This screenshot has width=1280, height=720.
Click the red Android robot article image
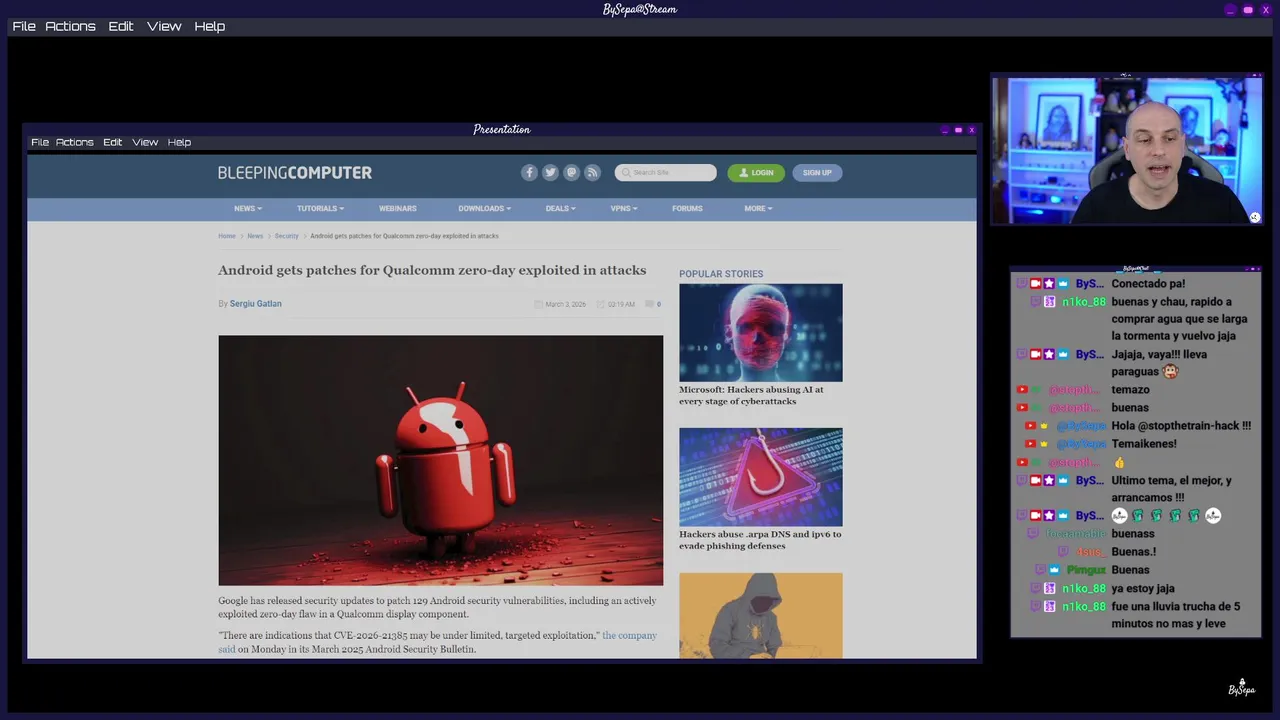coord(441,460)
